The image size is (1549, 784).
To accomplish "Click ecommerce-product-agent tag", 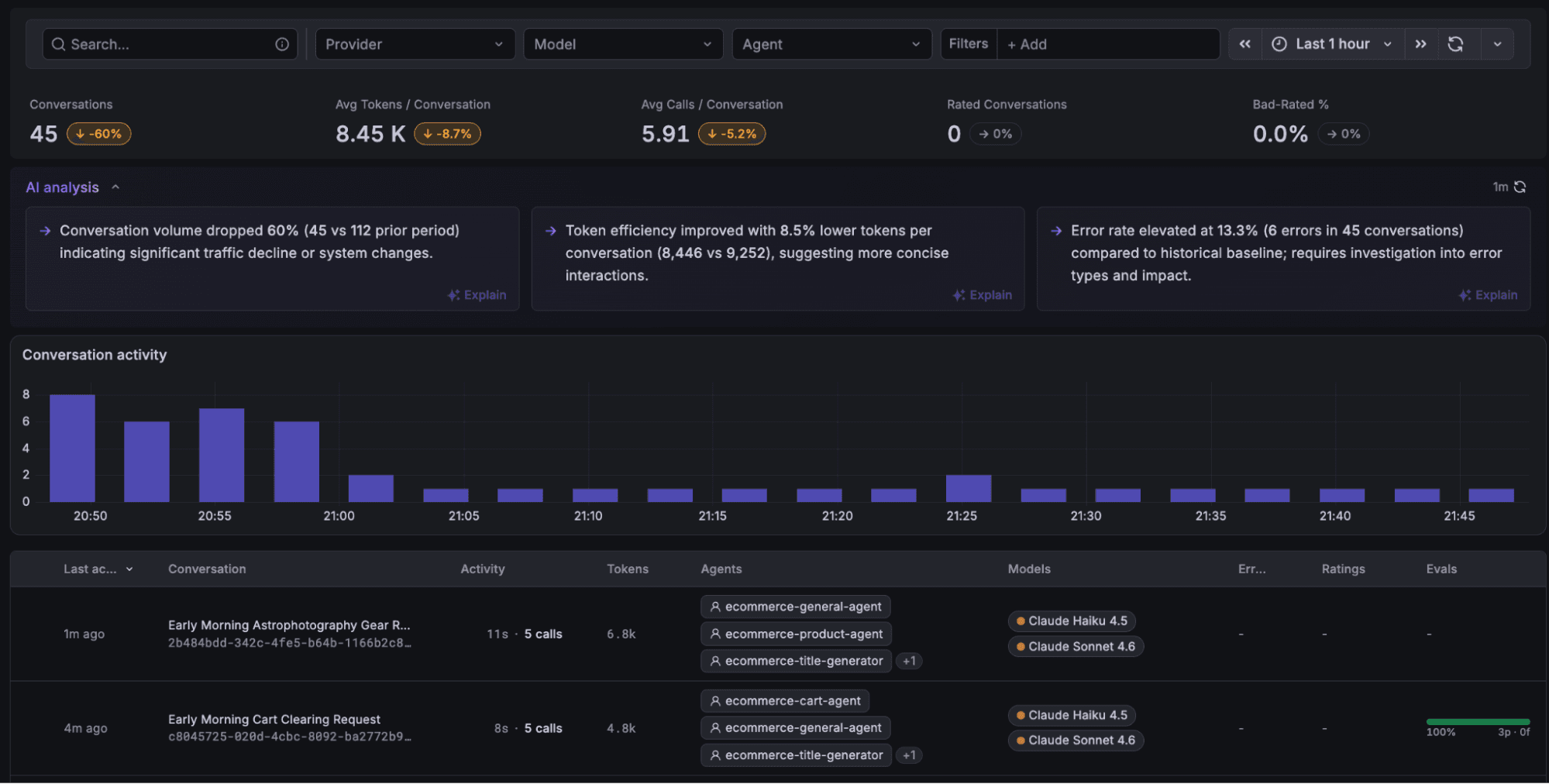I will [796, 634].
